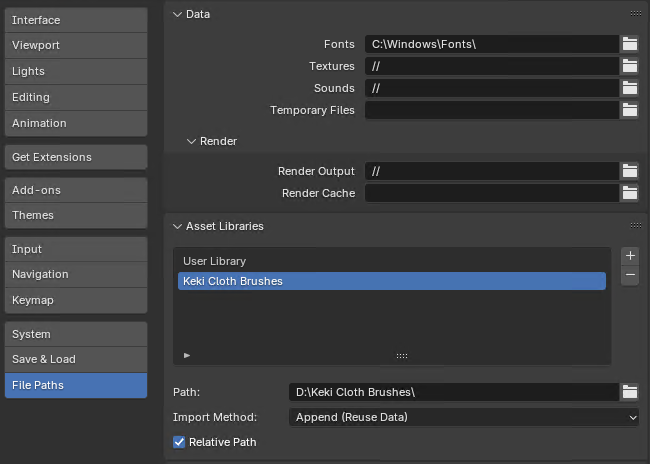Grab the Asset Libraries panel drag handle
Screen dimensions: 650x464
pos(635,226)
